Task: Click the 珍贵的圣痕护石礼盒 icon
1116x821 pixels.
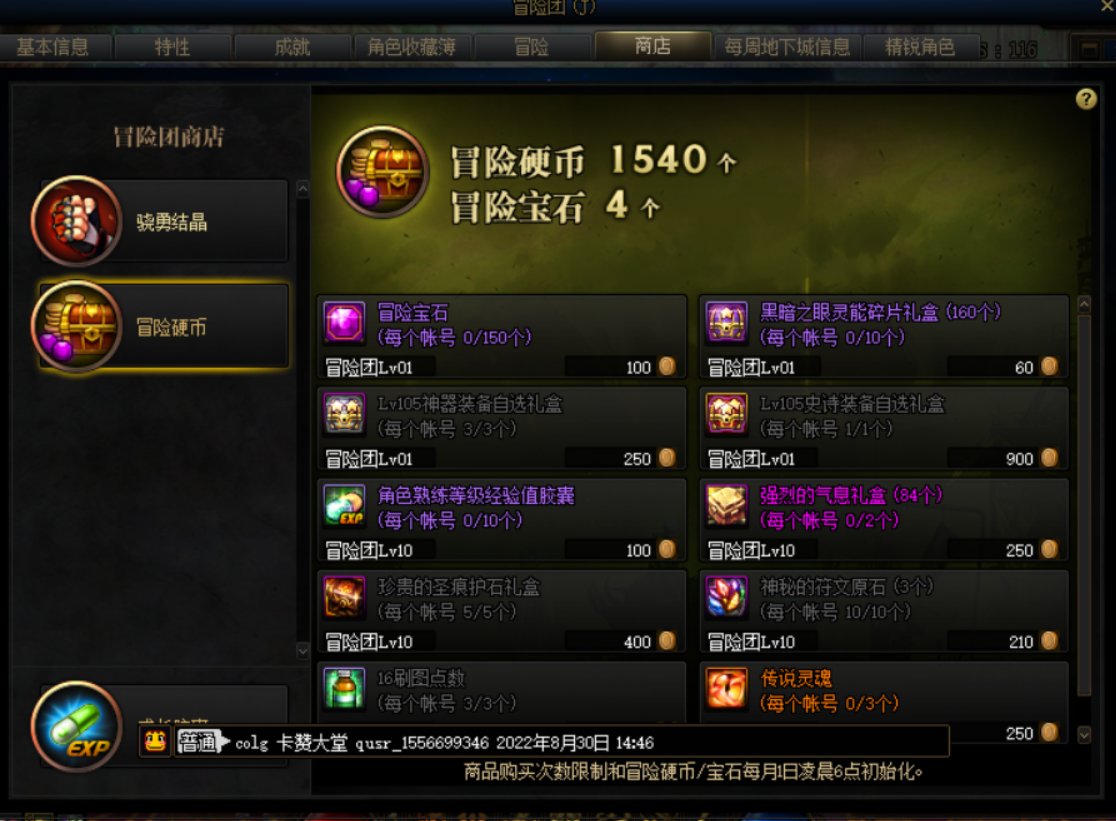Action: pyautogui.click(x=344, y=598)
